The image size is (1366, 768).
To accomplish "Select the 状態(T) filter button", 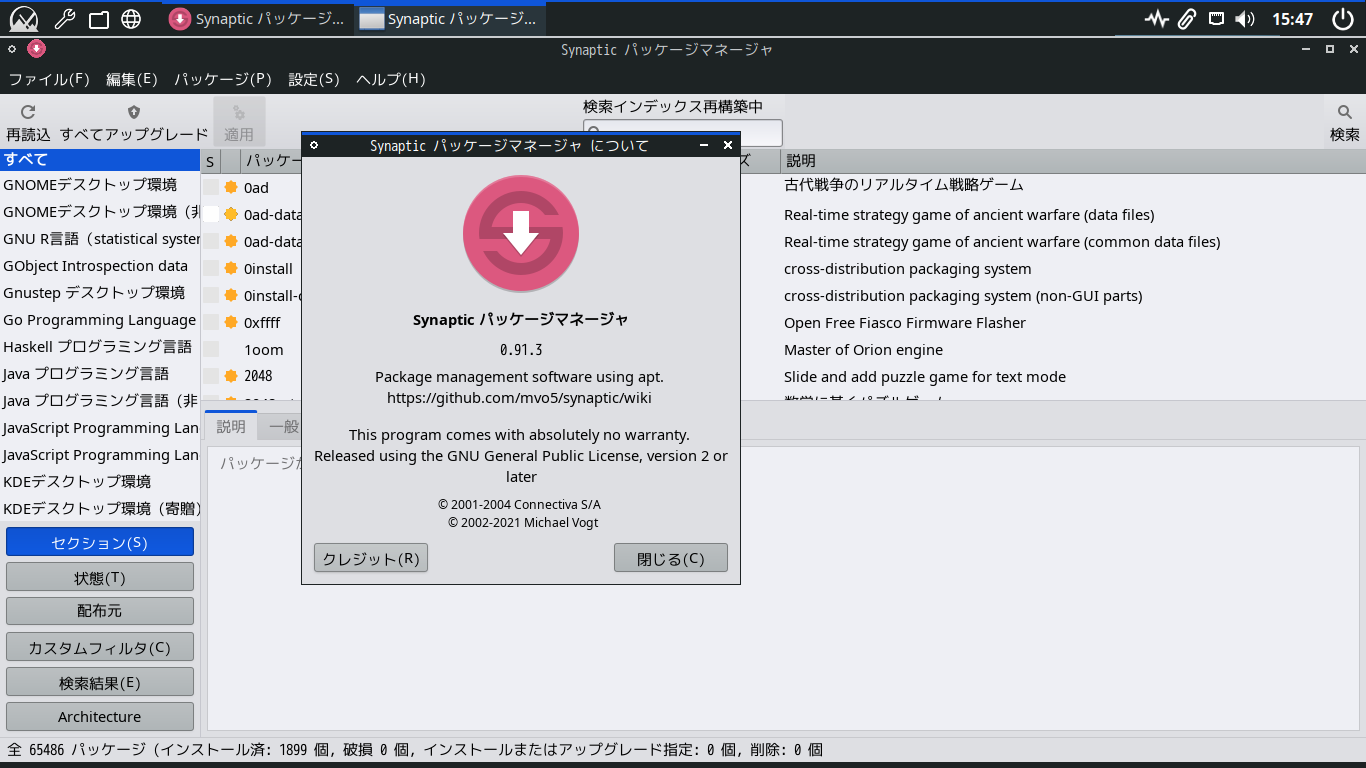I will (100, 577).
